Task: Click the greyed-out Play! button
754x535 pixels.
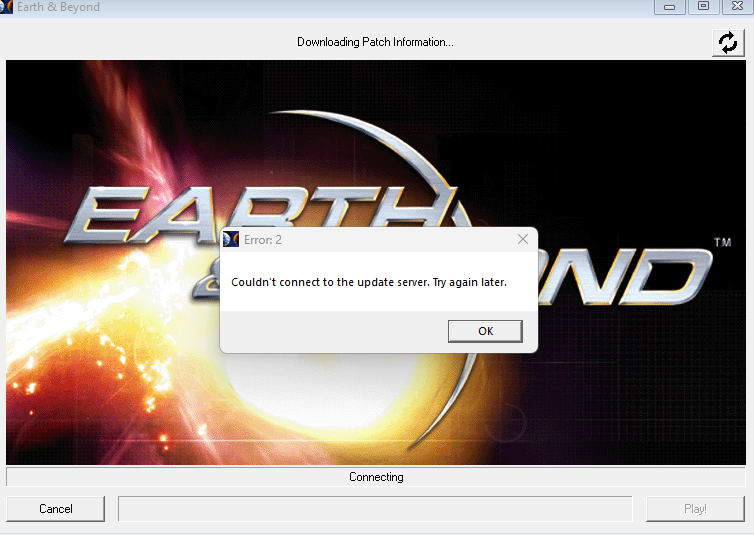Action: click(695, 509)
